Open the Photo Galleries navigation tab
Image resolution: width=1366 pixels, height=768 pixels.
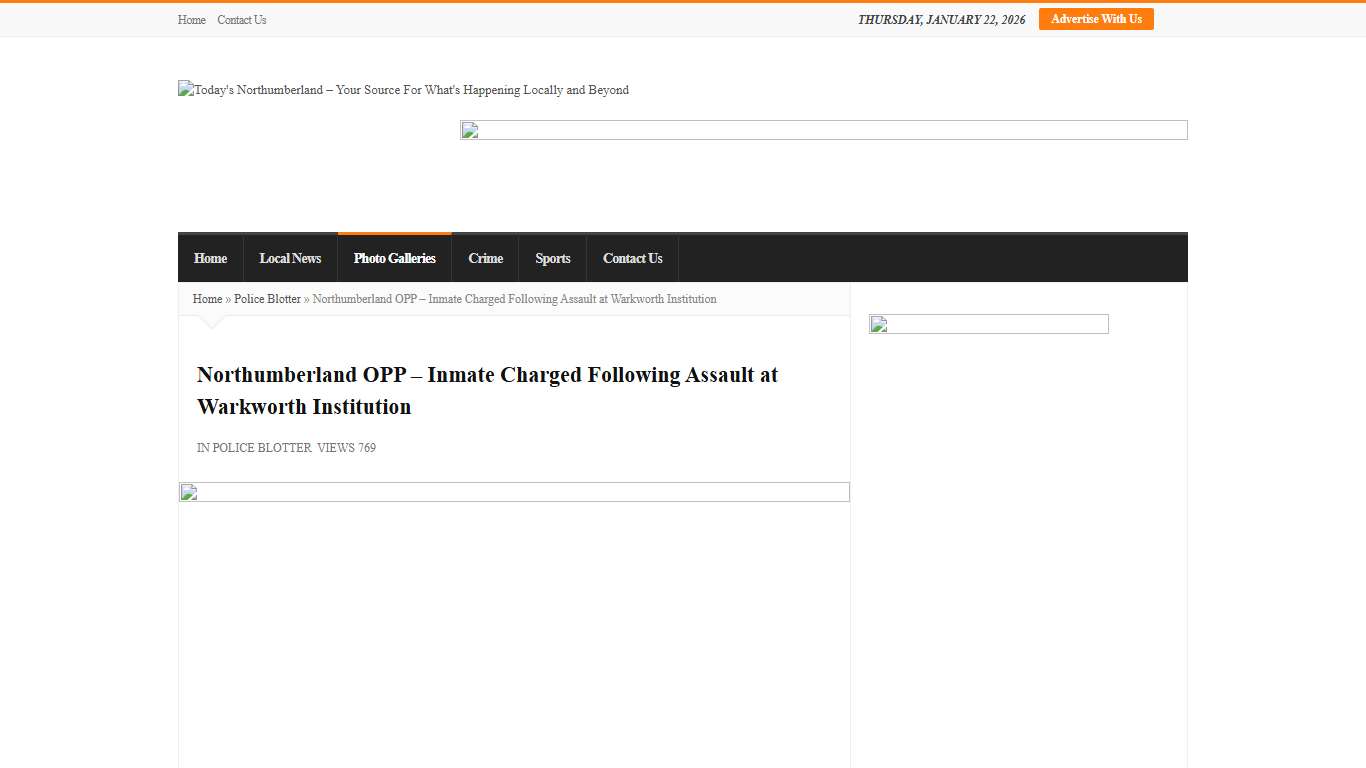[394, 258]
